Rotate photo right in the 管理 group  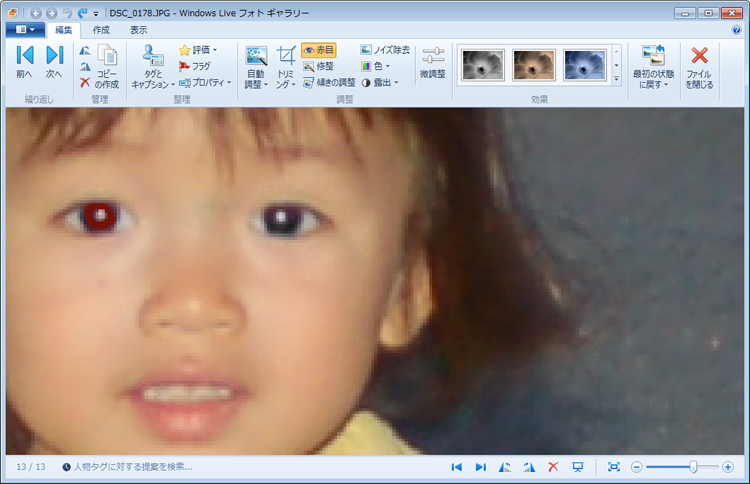pyautogui.click(x=85, y=66)
